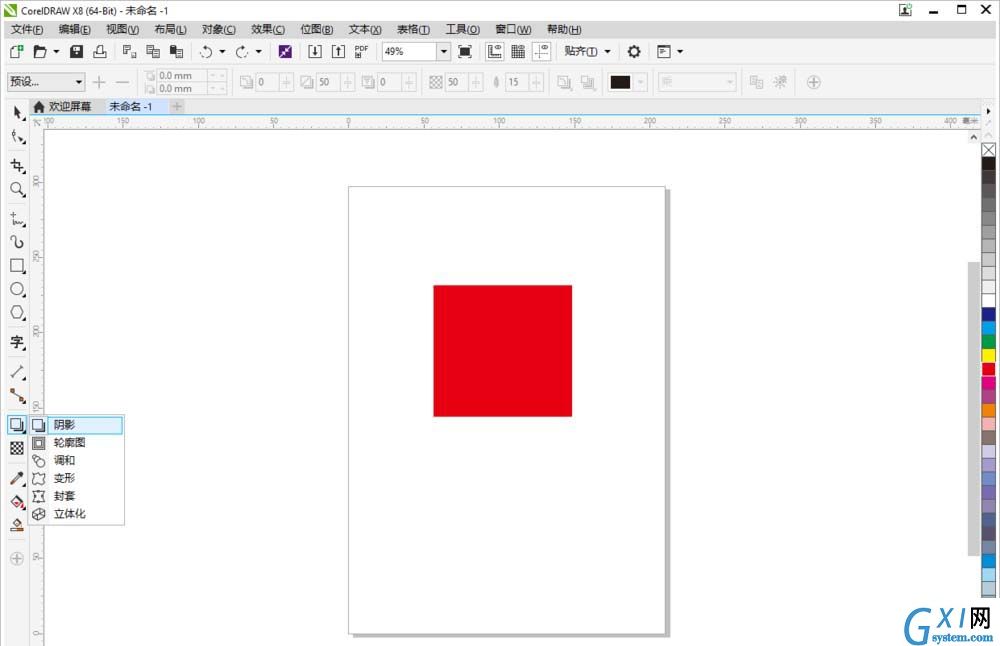Choose the Crop tool

click(x=17, y=166)
